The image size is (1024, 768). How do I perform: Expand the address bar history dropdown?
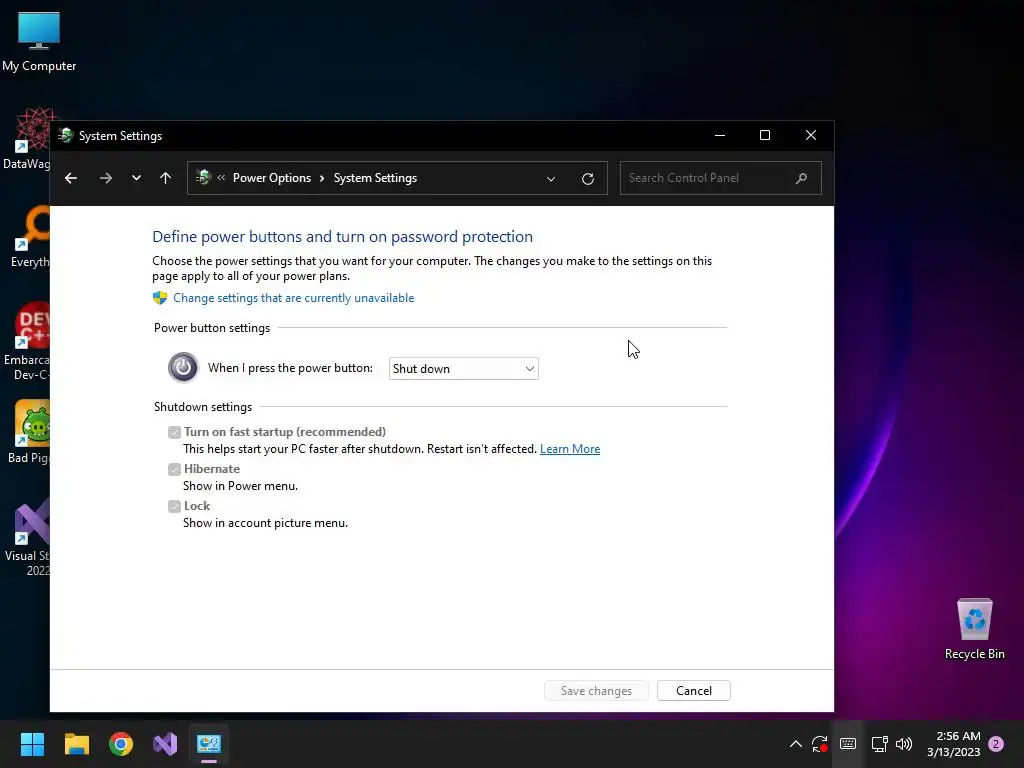click(551, 179)
